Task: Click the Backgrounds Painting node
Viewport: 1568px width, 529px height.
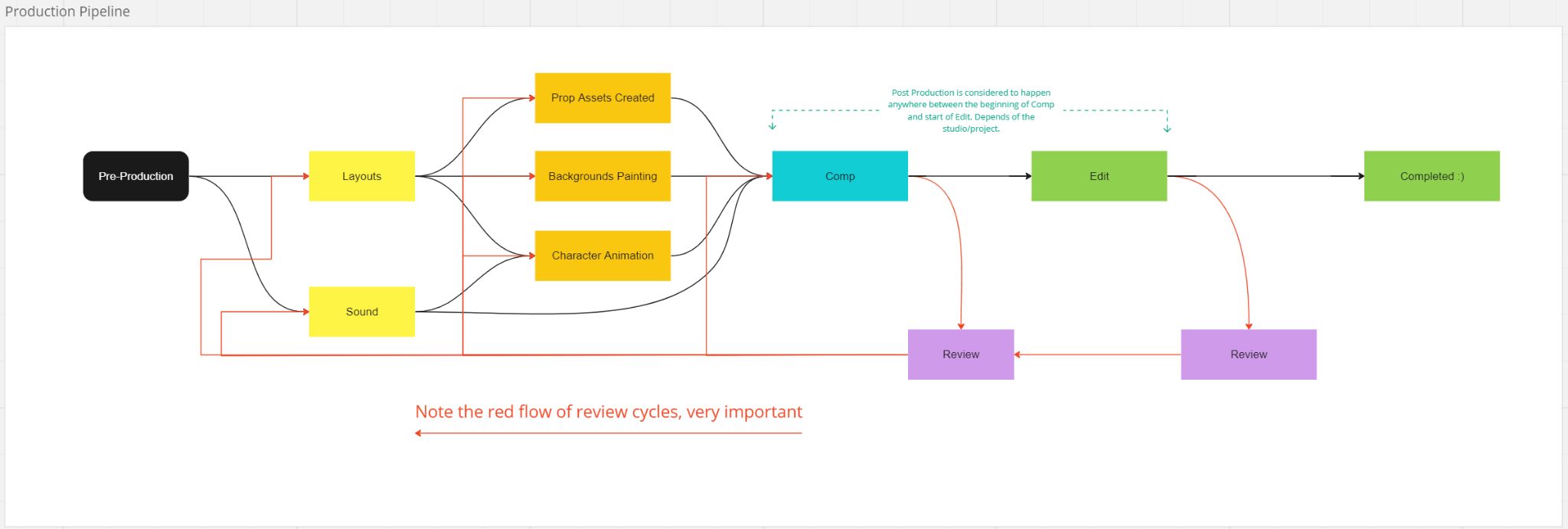Action: [x=603, y=176]
